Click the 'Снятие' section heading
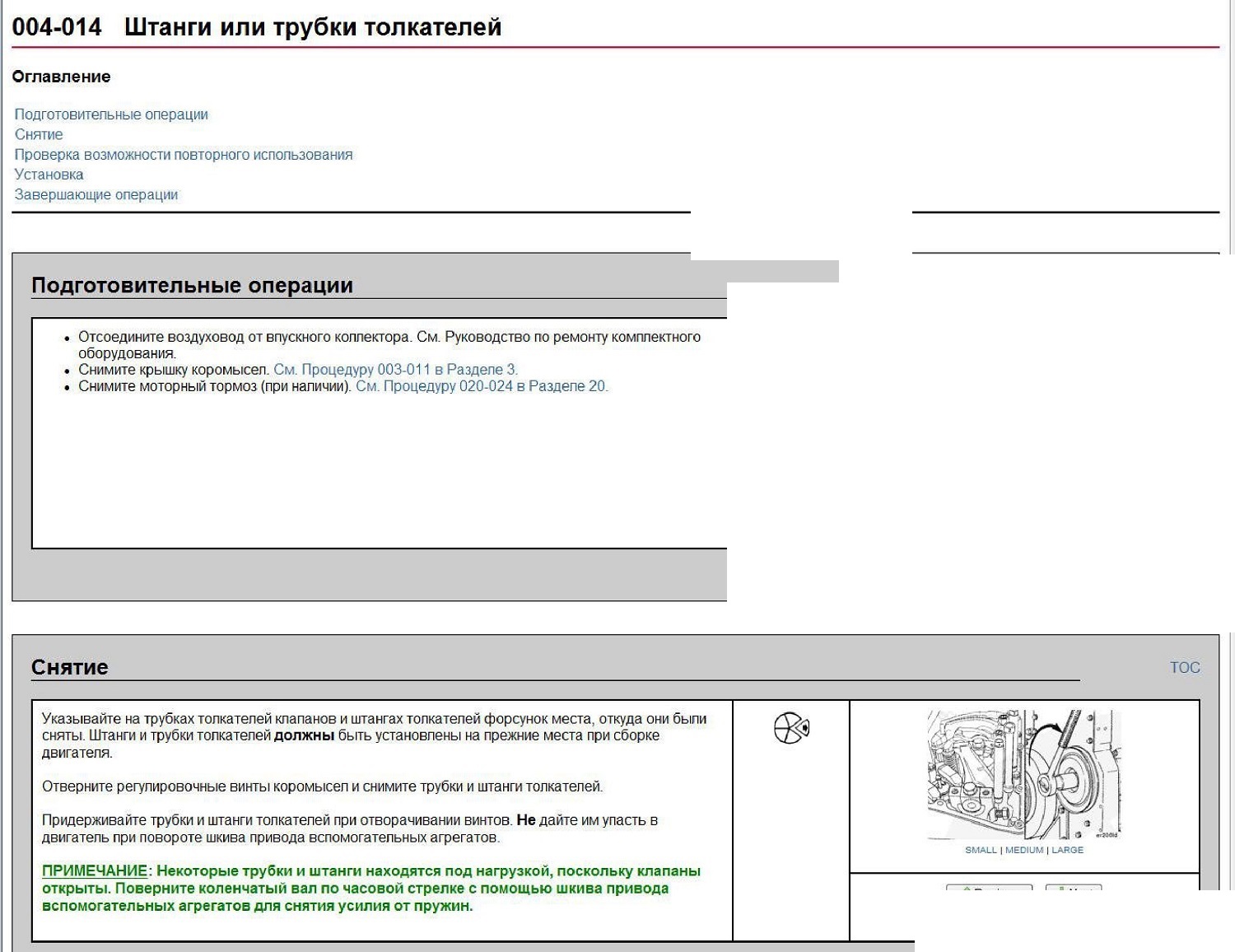The width and height of the screenshot is (1235, 952). point(70,668)
